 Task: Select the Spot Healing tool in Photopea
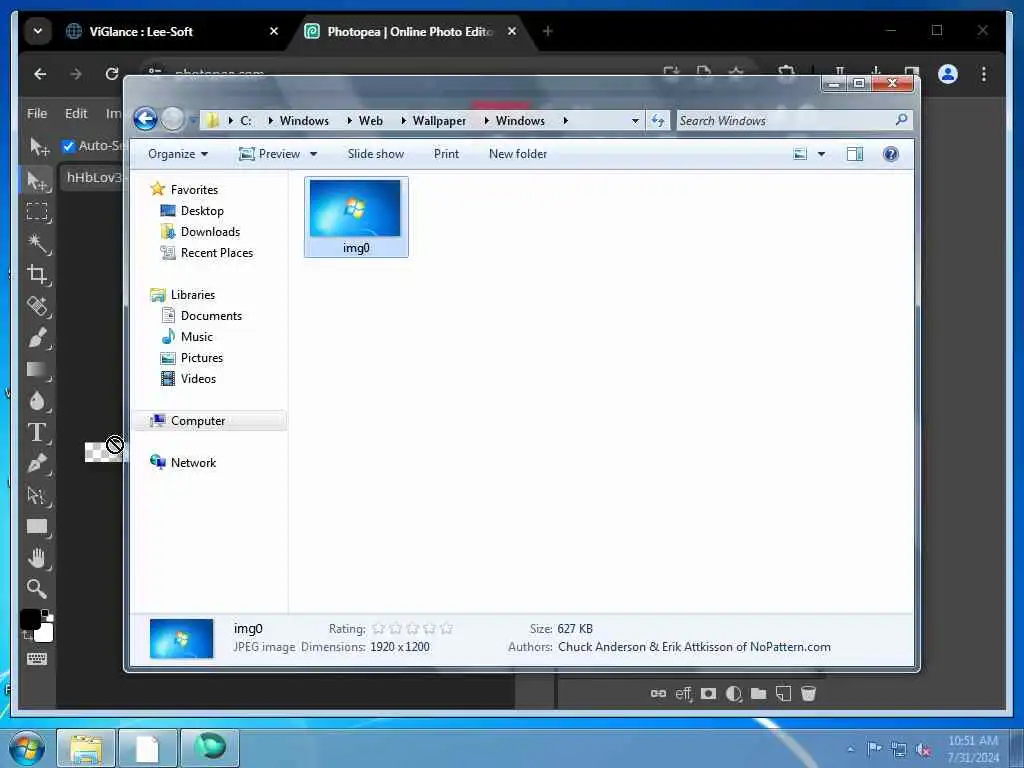pyautogui.click(x=38, y=306)
